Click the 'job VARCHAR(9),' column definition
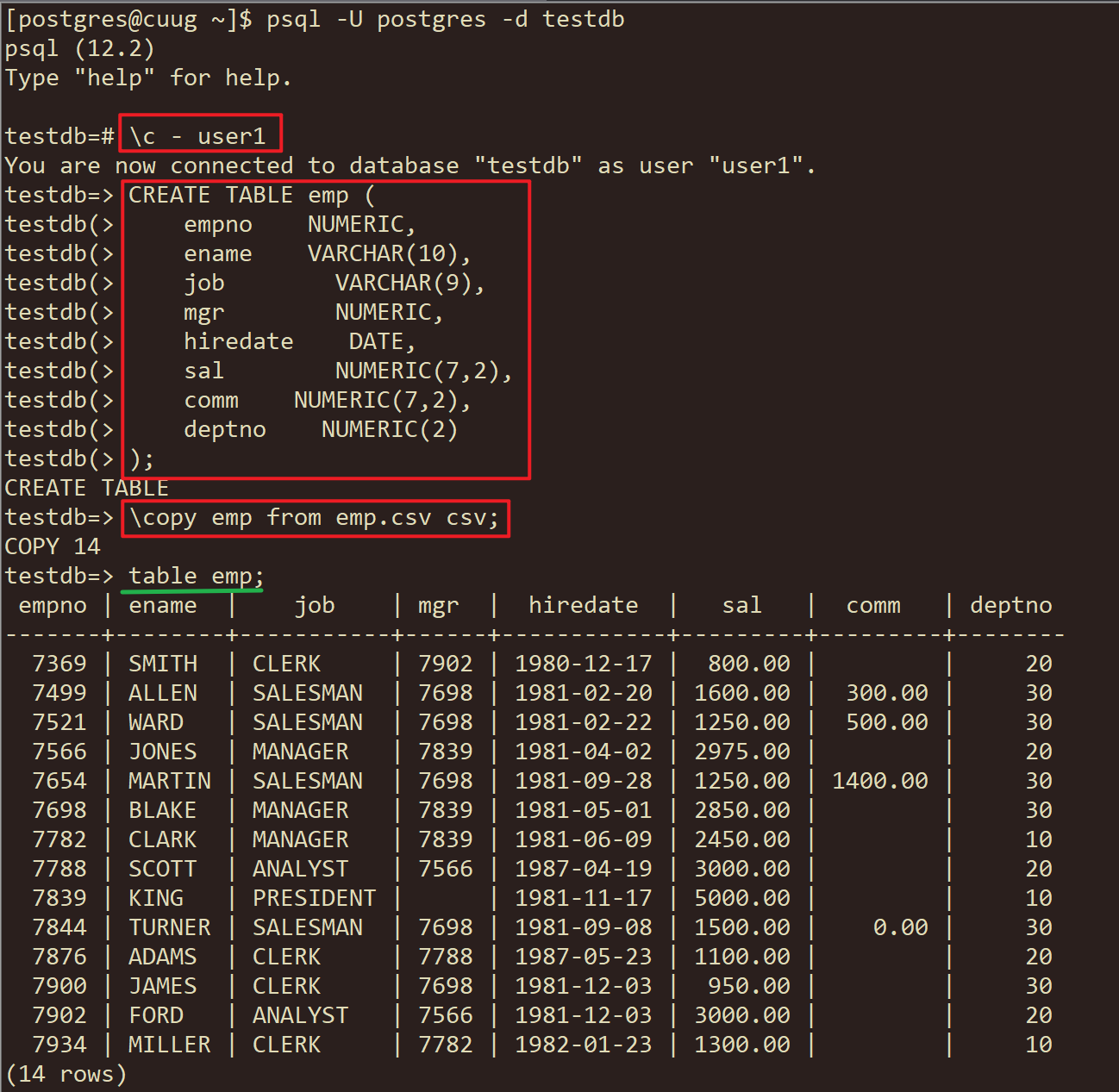 pyautogui.click(x=334, y=283)
